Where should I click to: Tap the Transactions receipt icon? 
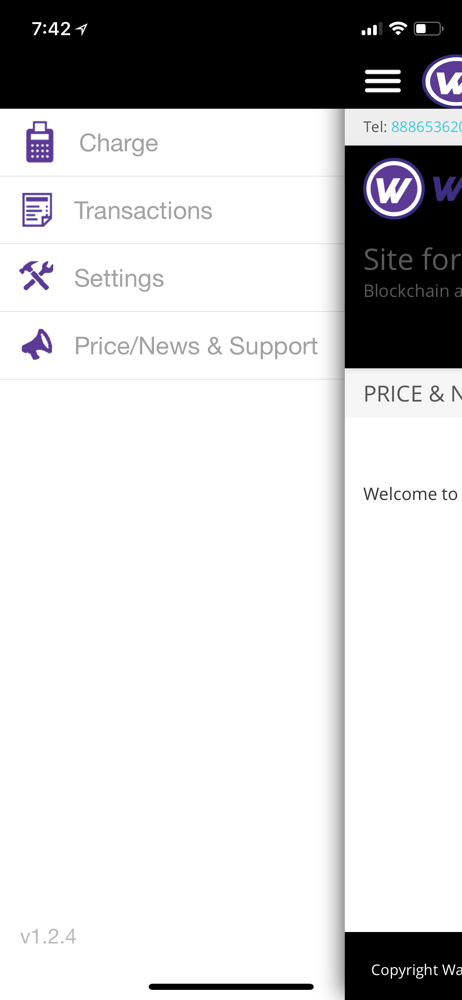point(37,210)
